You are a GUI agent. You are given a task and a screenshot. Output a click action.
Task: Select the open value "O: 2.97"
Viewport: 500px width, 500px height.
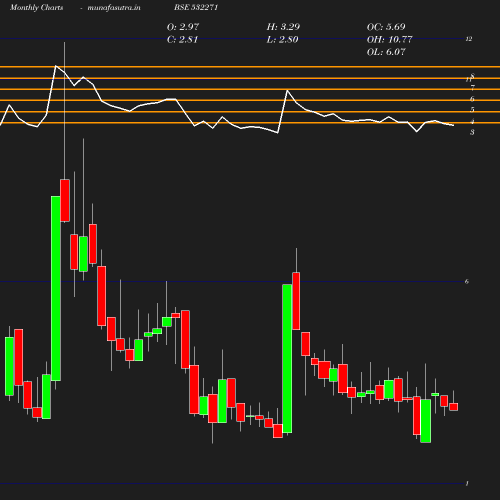point(183,27)
